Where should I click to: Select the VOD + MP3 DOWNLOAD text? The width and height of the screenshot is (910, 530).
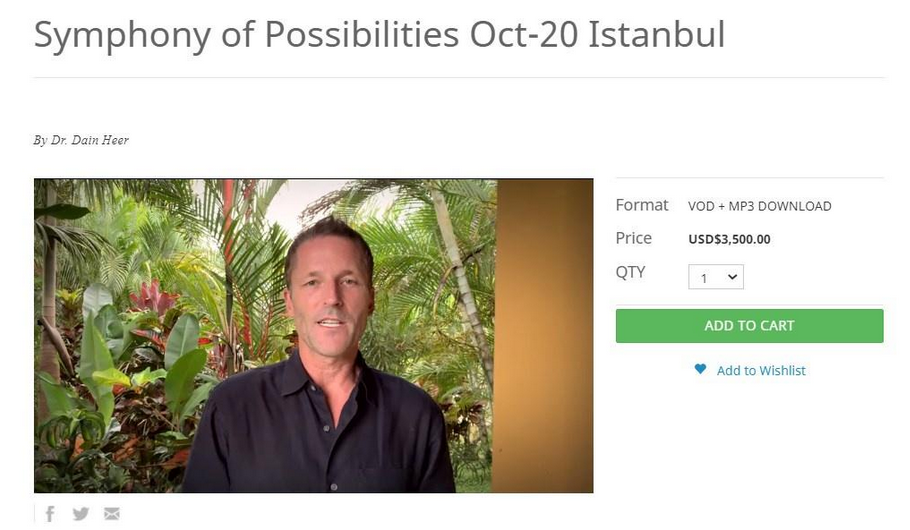[759, 206]
